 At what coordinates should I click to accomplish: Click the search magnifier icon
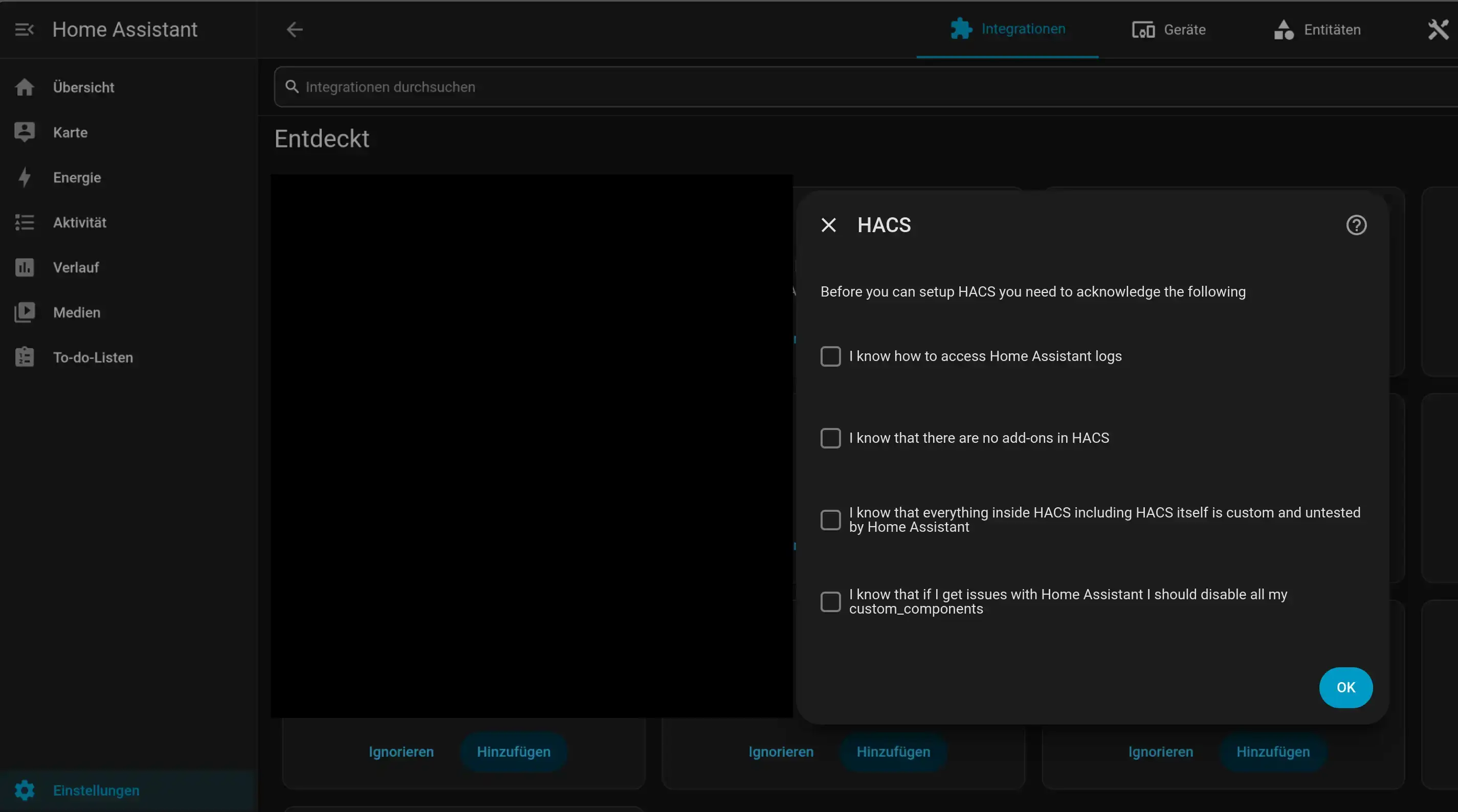click(292, 86)
